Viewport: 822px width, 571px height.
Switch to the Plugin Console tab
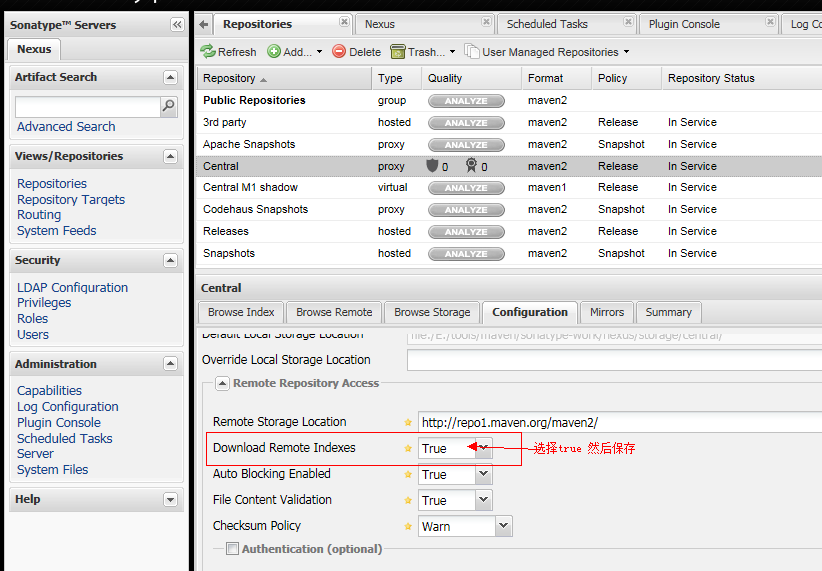tap(684, 24)
